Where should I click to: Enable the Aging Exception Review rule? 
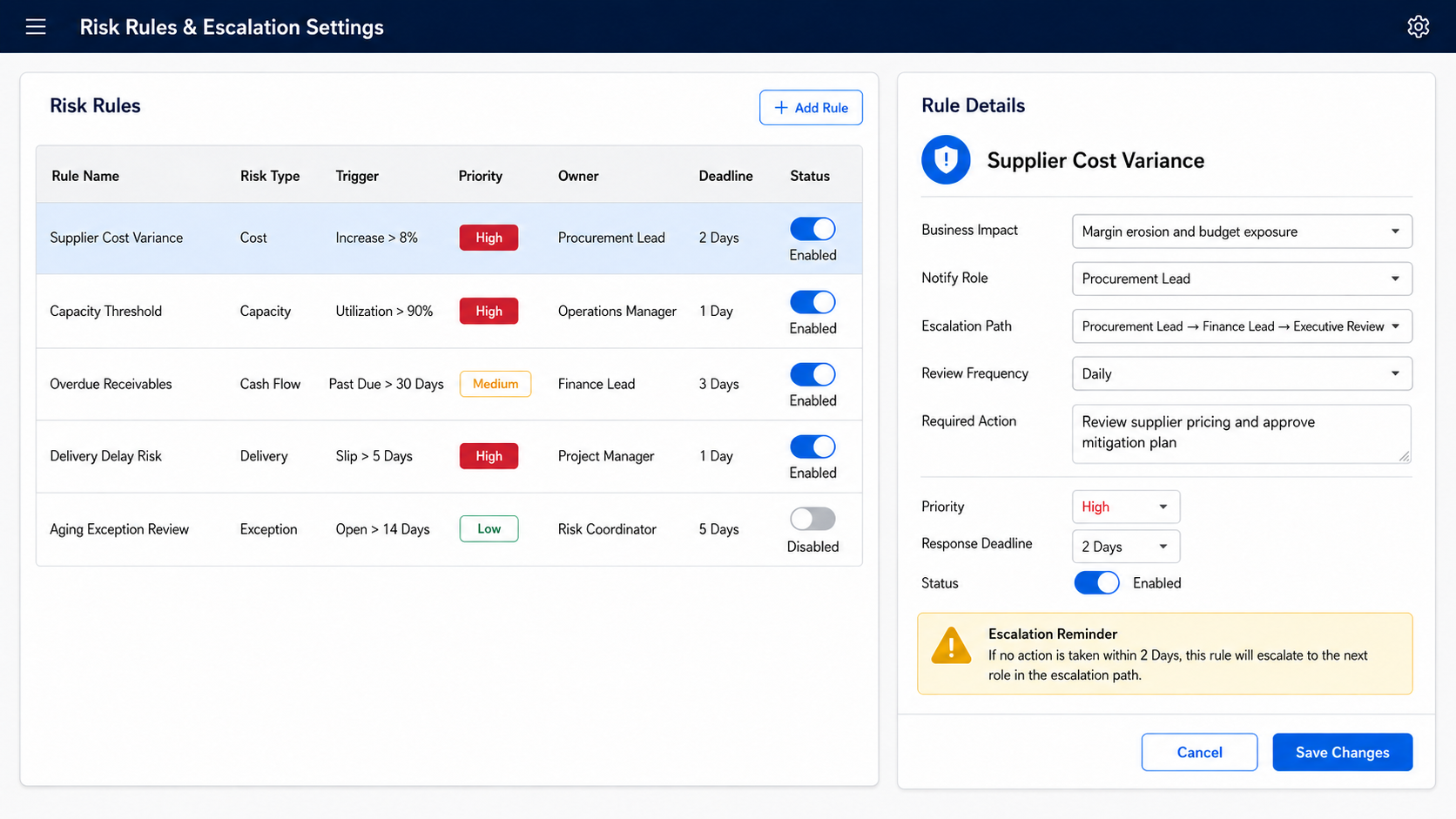pos(812,519)
